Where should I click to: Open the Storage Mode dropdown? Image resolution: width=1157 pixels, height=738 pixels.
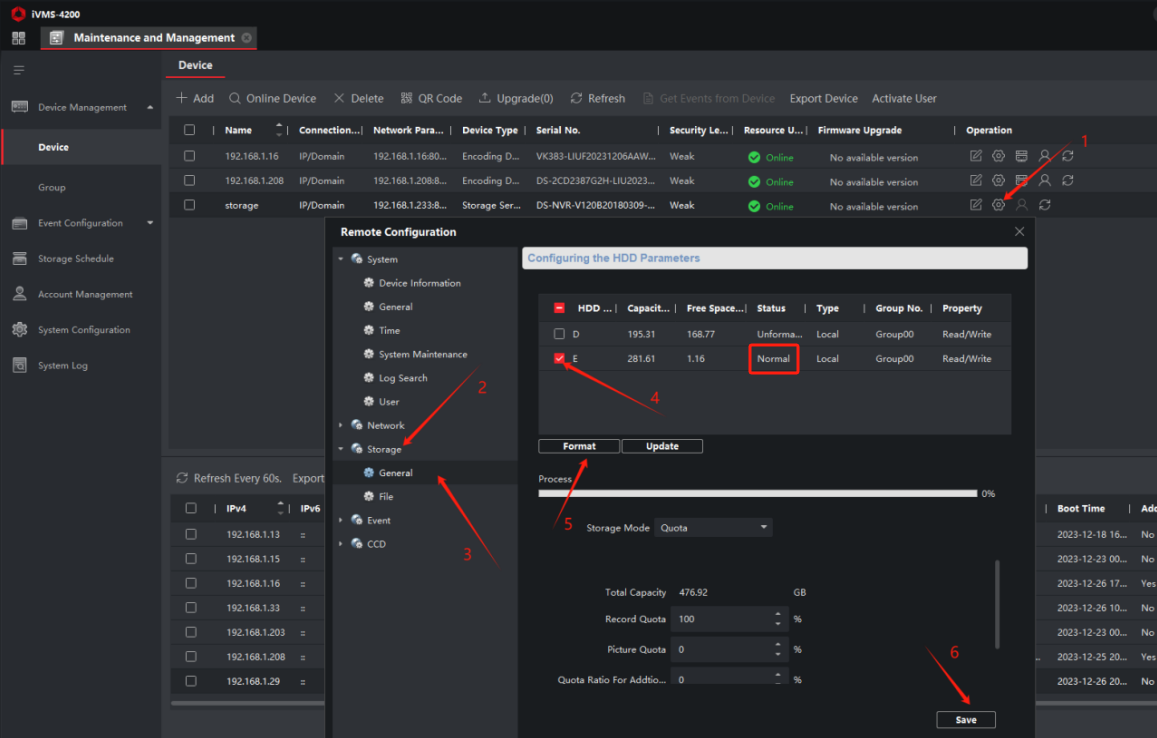pyautogui.click(x=714, y=527)
